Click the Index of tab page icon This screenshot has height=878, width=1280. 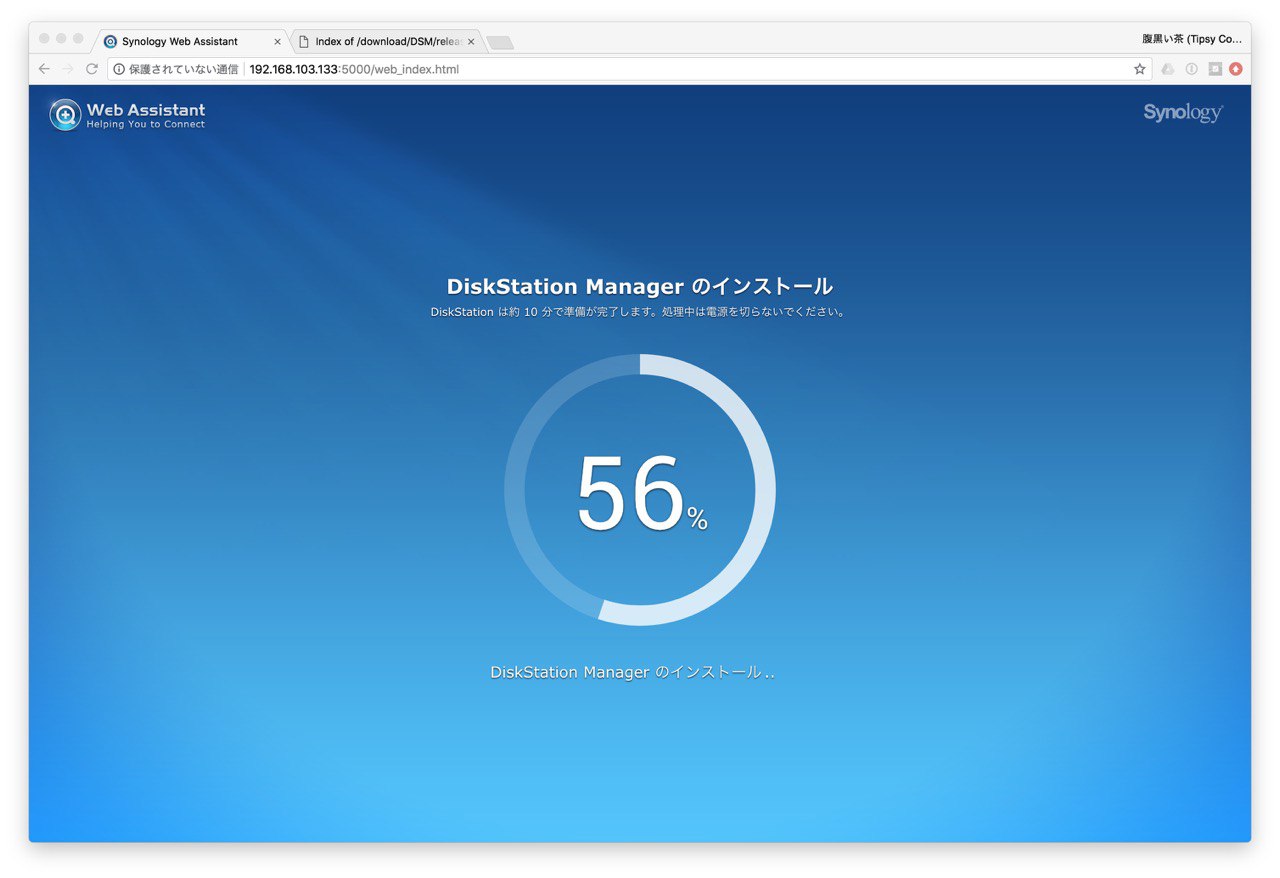coord(304,42)
